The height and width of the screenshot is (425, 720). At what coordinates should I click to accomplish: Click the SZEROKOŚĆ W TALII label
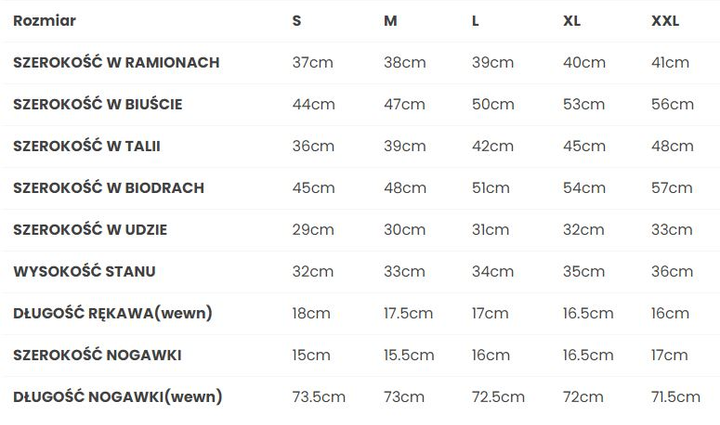click(87, 146)
